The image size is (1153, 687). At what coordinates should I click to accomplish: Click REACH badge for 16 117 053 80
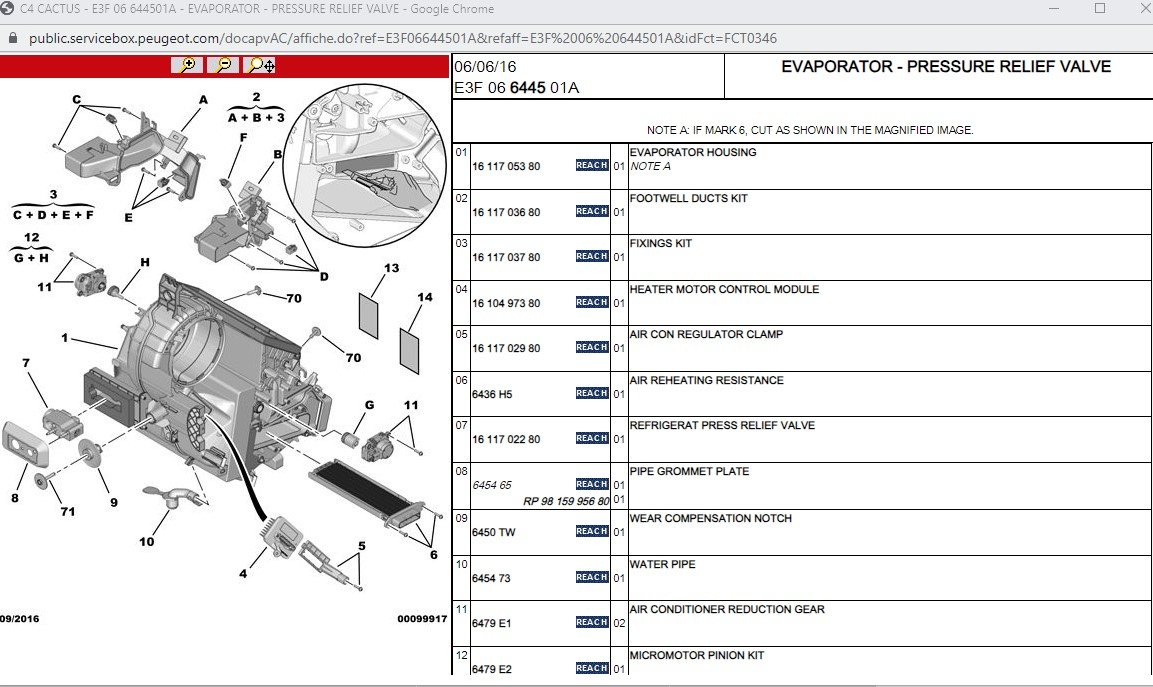point(592,165)
